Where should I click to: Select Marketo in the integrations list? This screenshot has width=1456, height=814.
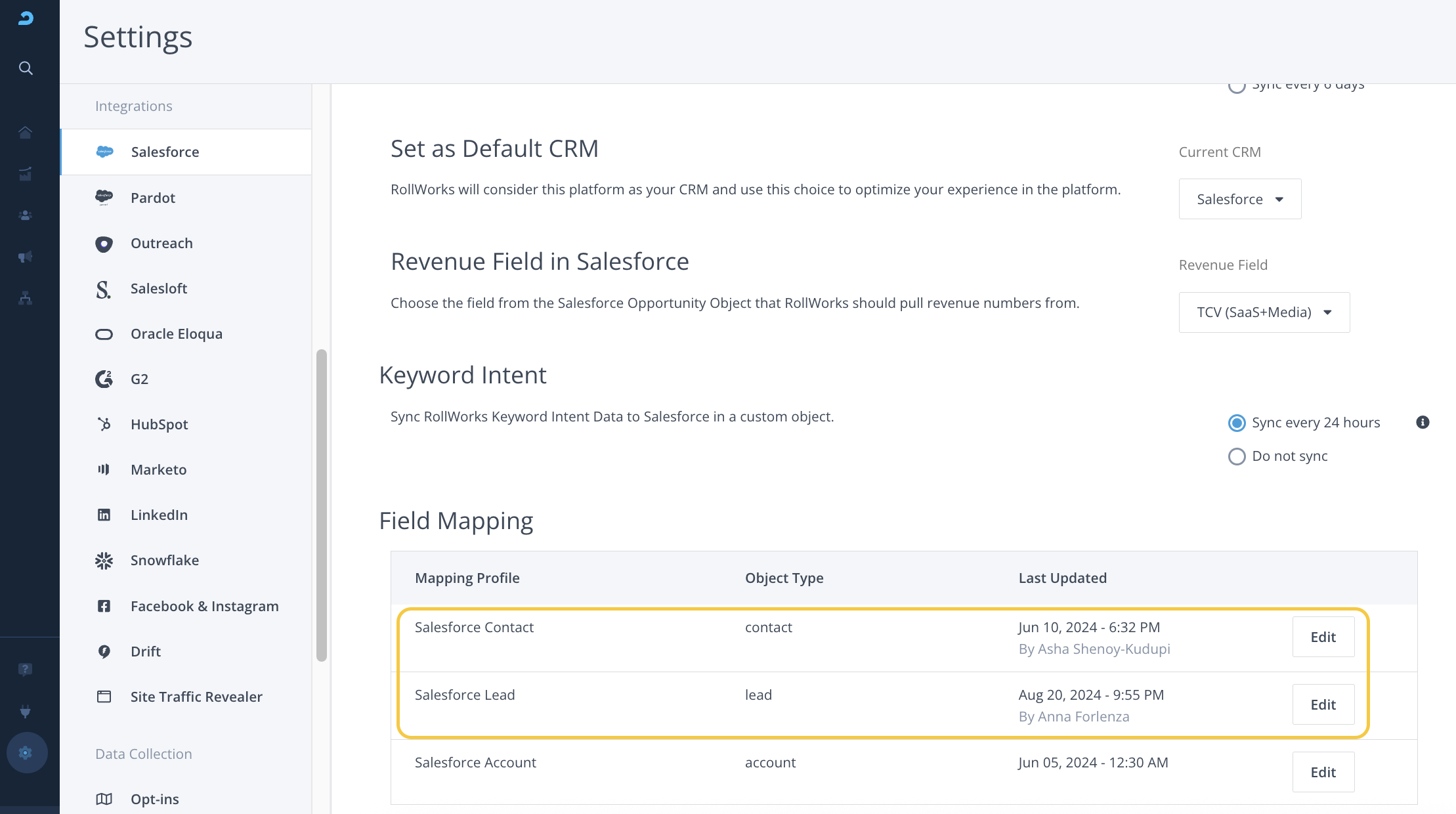click(x=158, y=470)
